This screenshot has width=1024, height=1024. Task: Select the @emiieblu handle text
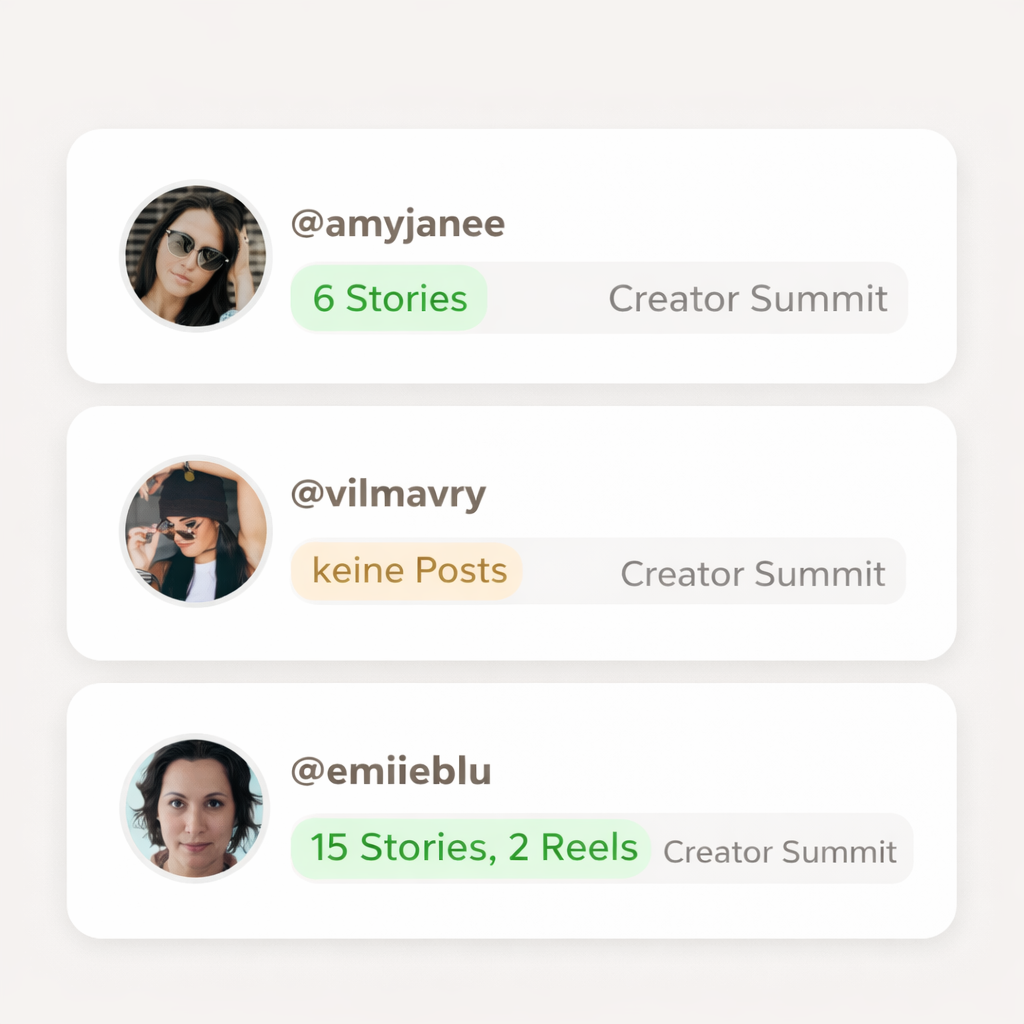coord(391,772)
